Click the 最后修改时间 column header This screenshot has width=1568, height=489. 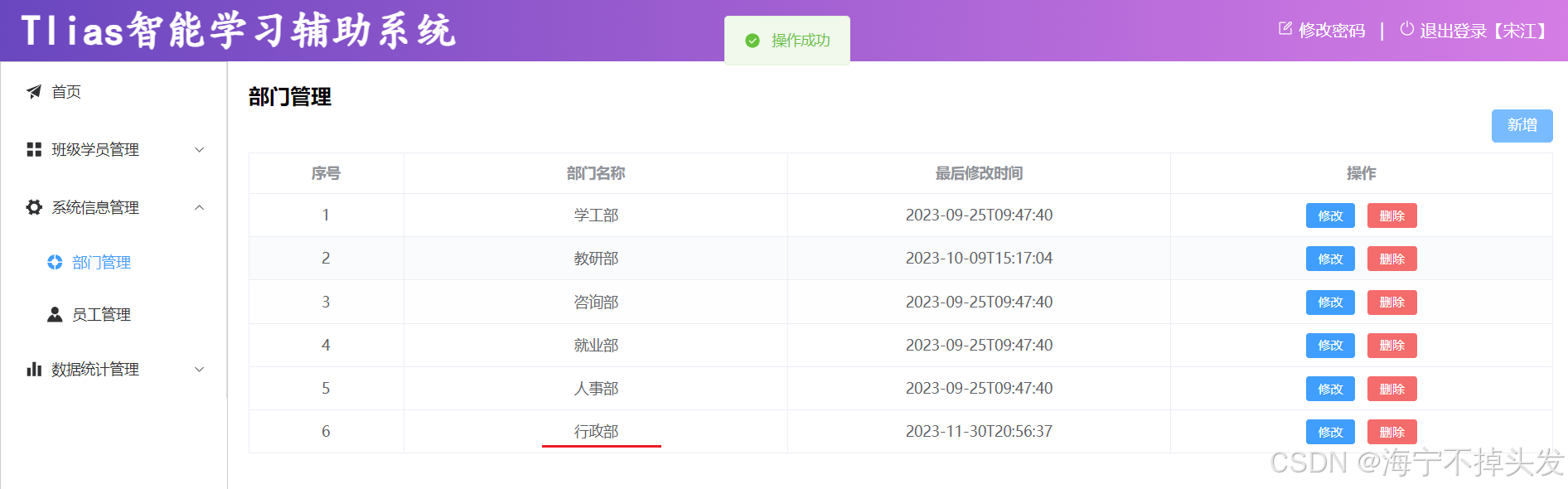pyautogui.click(x=979, y=173)
